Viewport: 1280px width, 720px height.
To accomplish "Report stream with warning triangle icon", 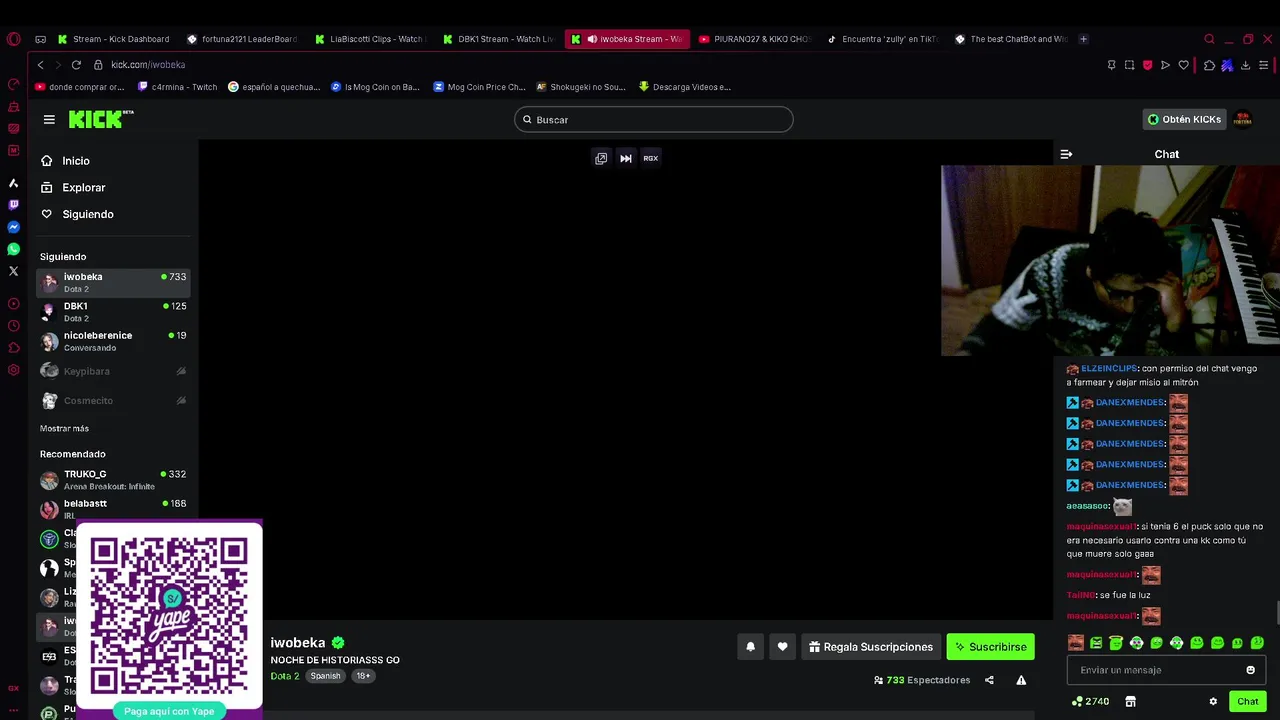I will click(x=1021, y=680).
